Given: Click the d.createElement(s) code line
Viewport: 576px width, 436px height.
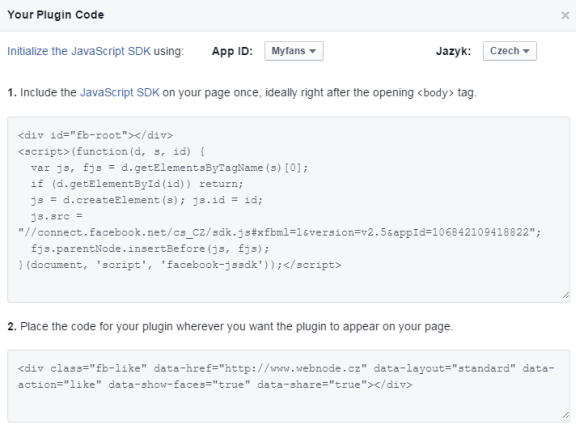Looking at the screenshot, I should [147, 200].
